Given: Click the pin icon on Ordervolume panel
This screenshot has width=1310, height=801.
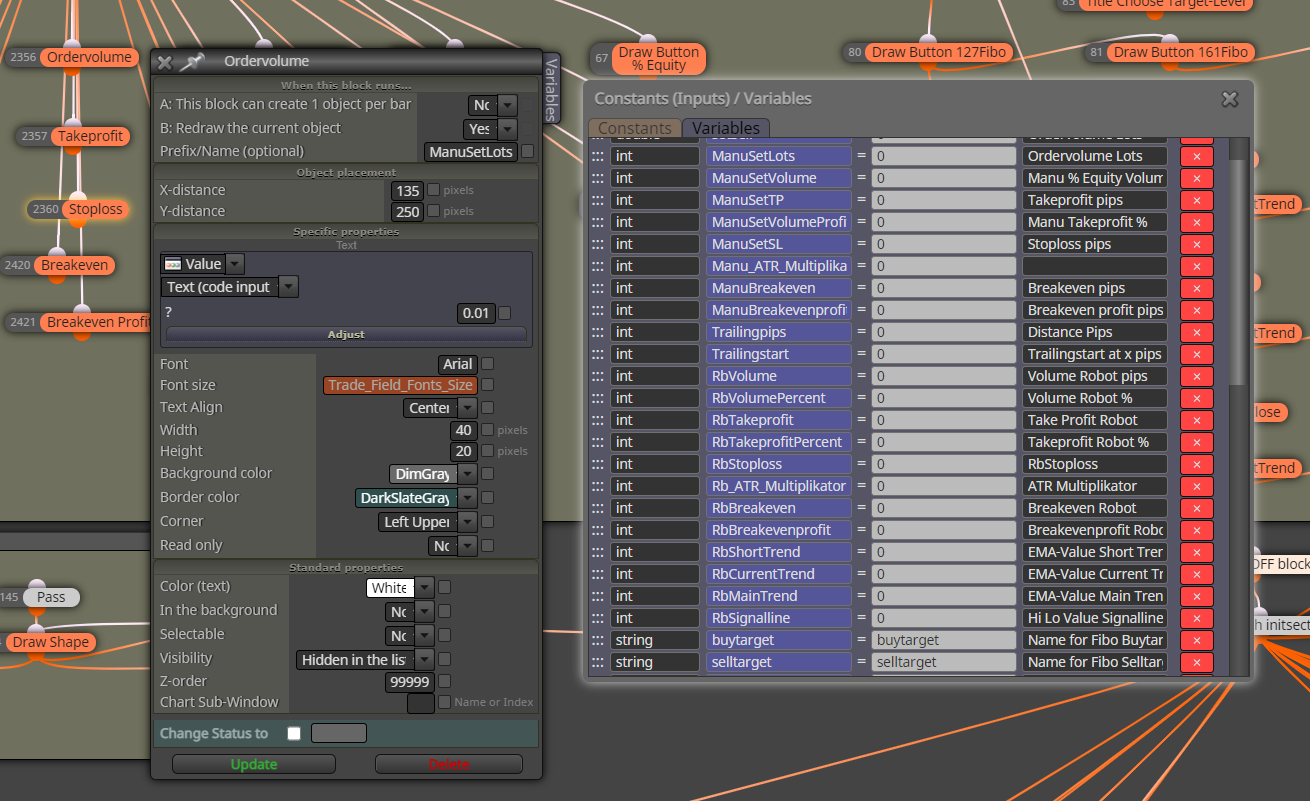Looking at the screenshot, I should click(191, 62).
